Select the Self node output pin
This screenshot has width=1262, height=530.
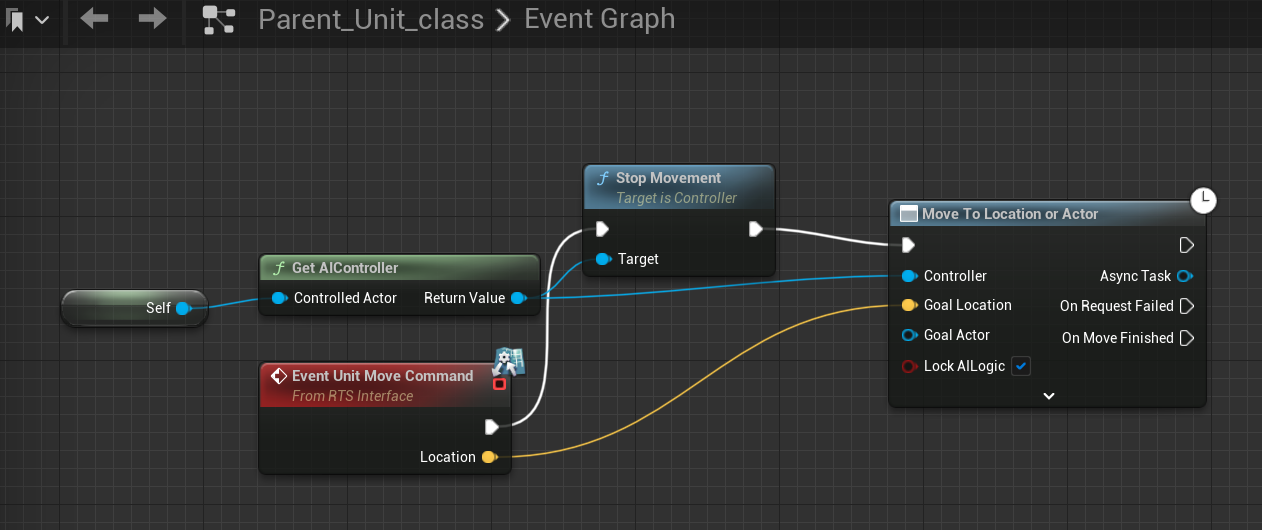pos(183,308)
